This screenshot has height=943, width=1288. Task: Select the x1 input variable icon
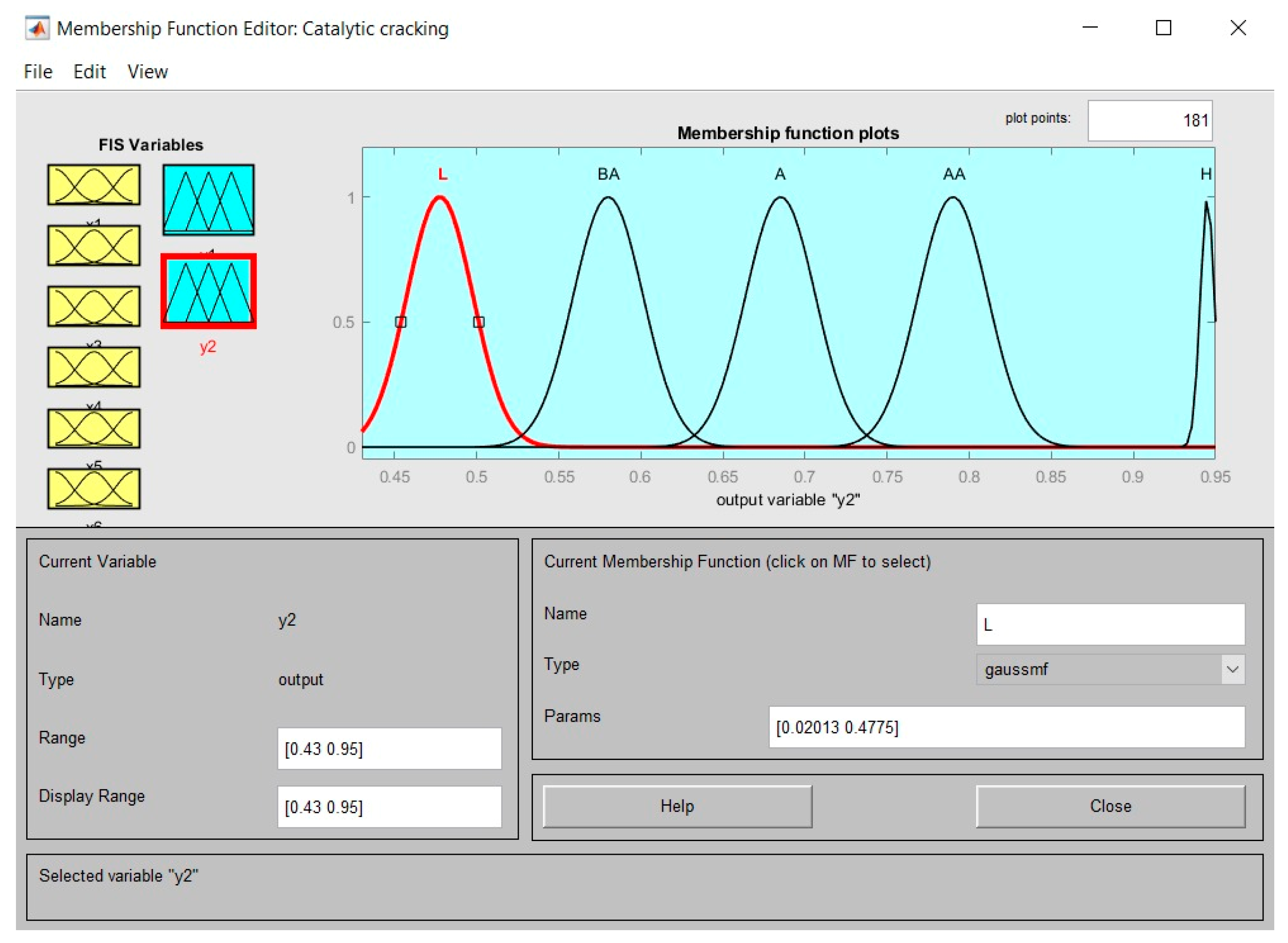(x=94, y=184)
